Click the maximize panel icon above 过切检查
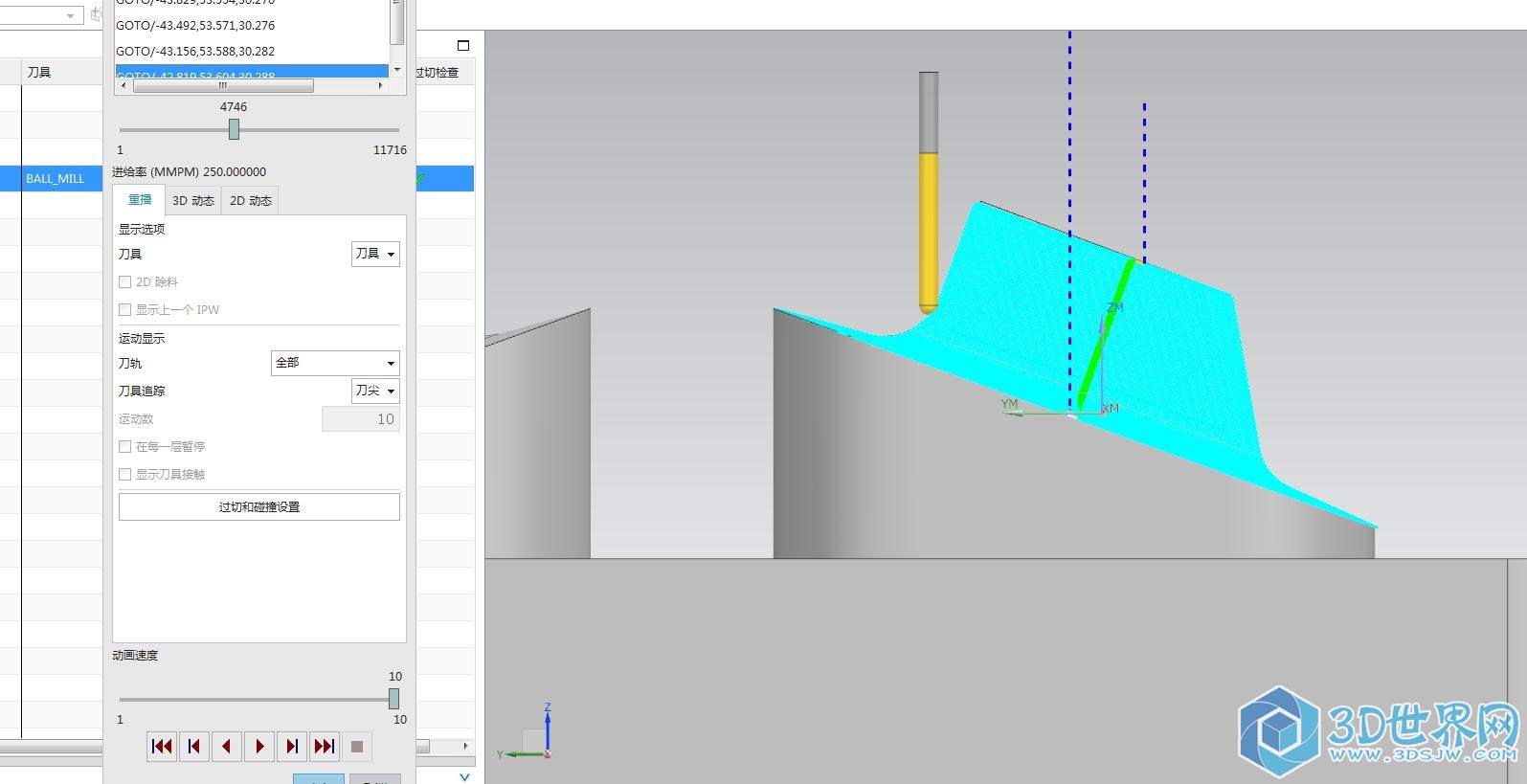1527x784 pixels. (x=463, y=46)
